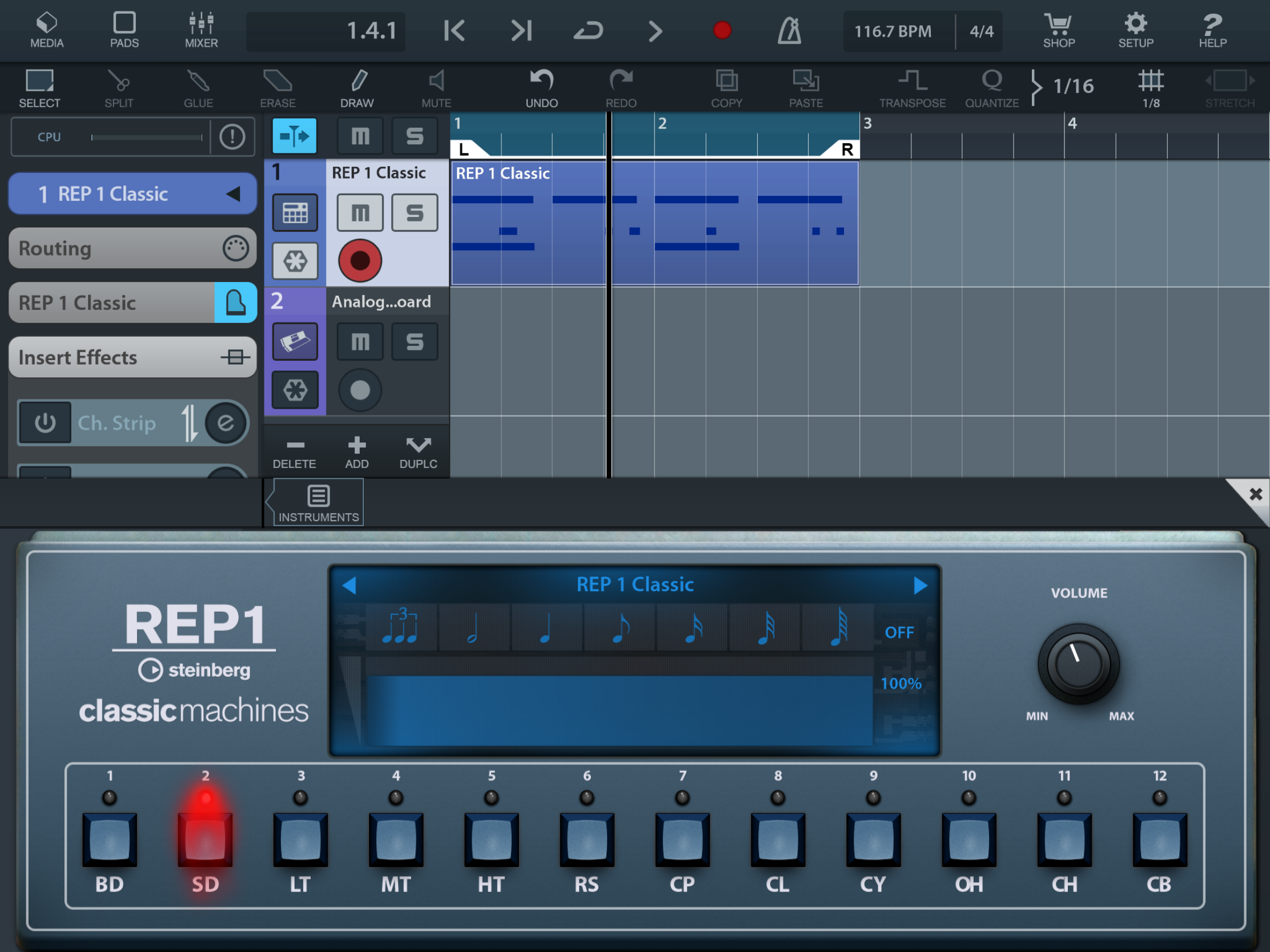Jump to left locator
The height and width of the screenshot is (952, 1270).
[454, 30]
